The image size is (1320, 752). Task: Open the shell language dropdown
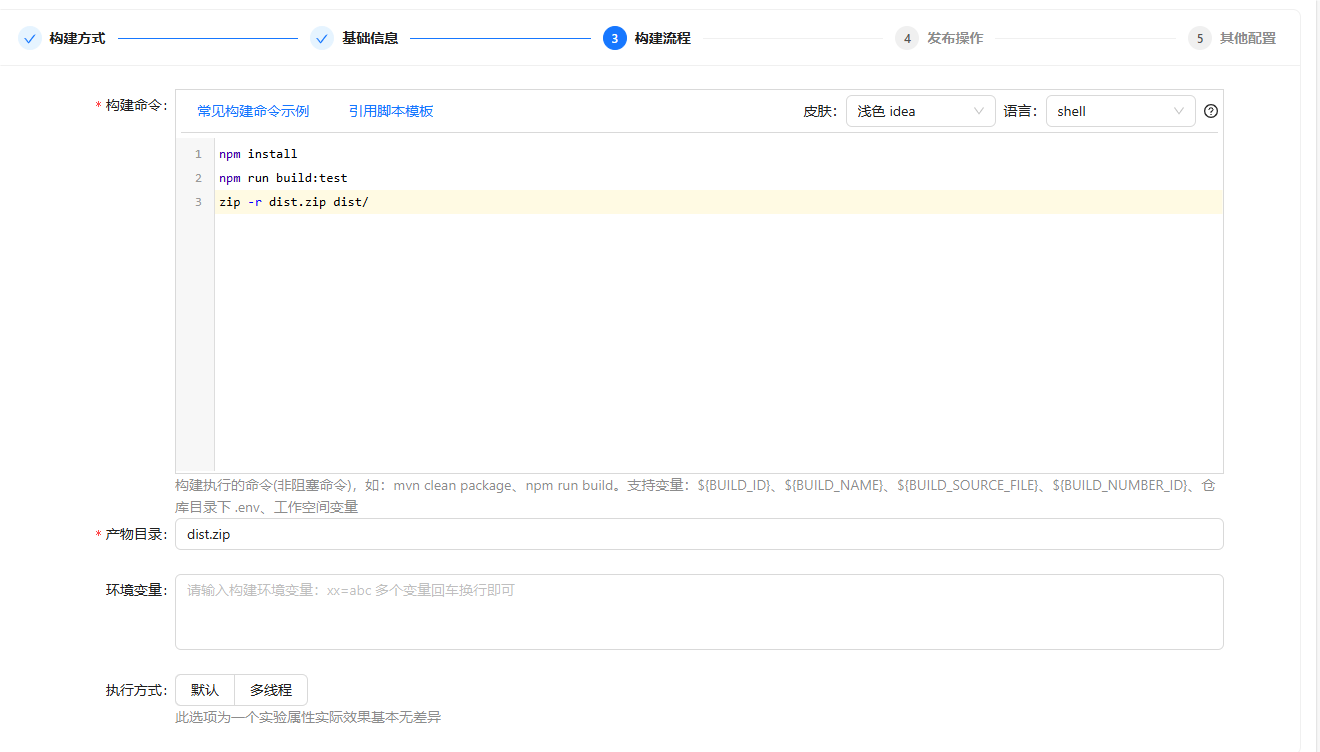[x=1120, y=111]
